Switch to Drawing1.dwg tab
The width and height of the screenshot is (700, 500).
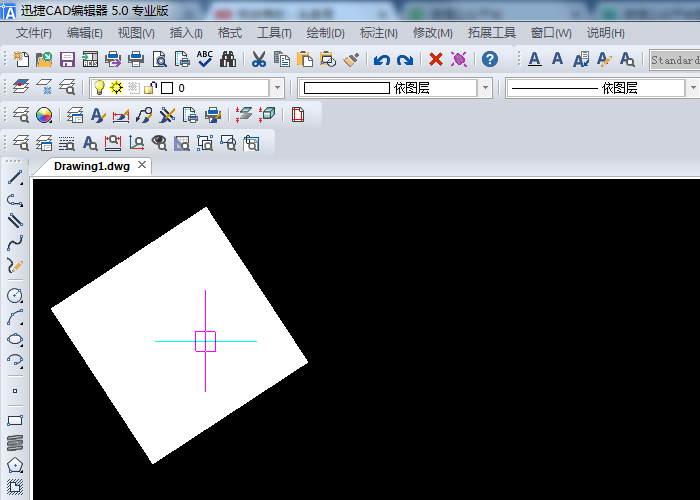92,166
